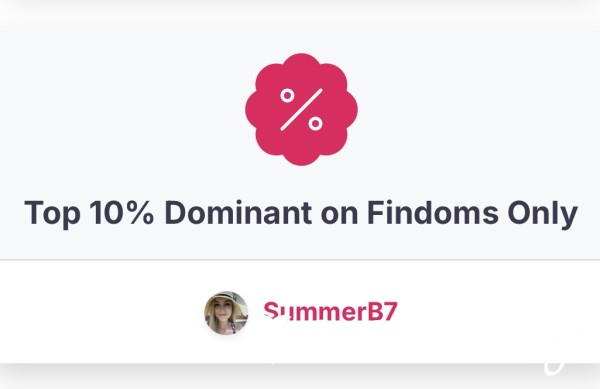This screenshot has width=600, height=389.
Task: Click the word 'Only' in the heading
Action: 543,214
